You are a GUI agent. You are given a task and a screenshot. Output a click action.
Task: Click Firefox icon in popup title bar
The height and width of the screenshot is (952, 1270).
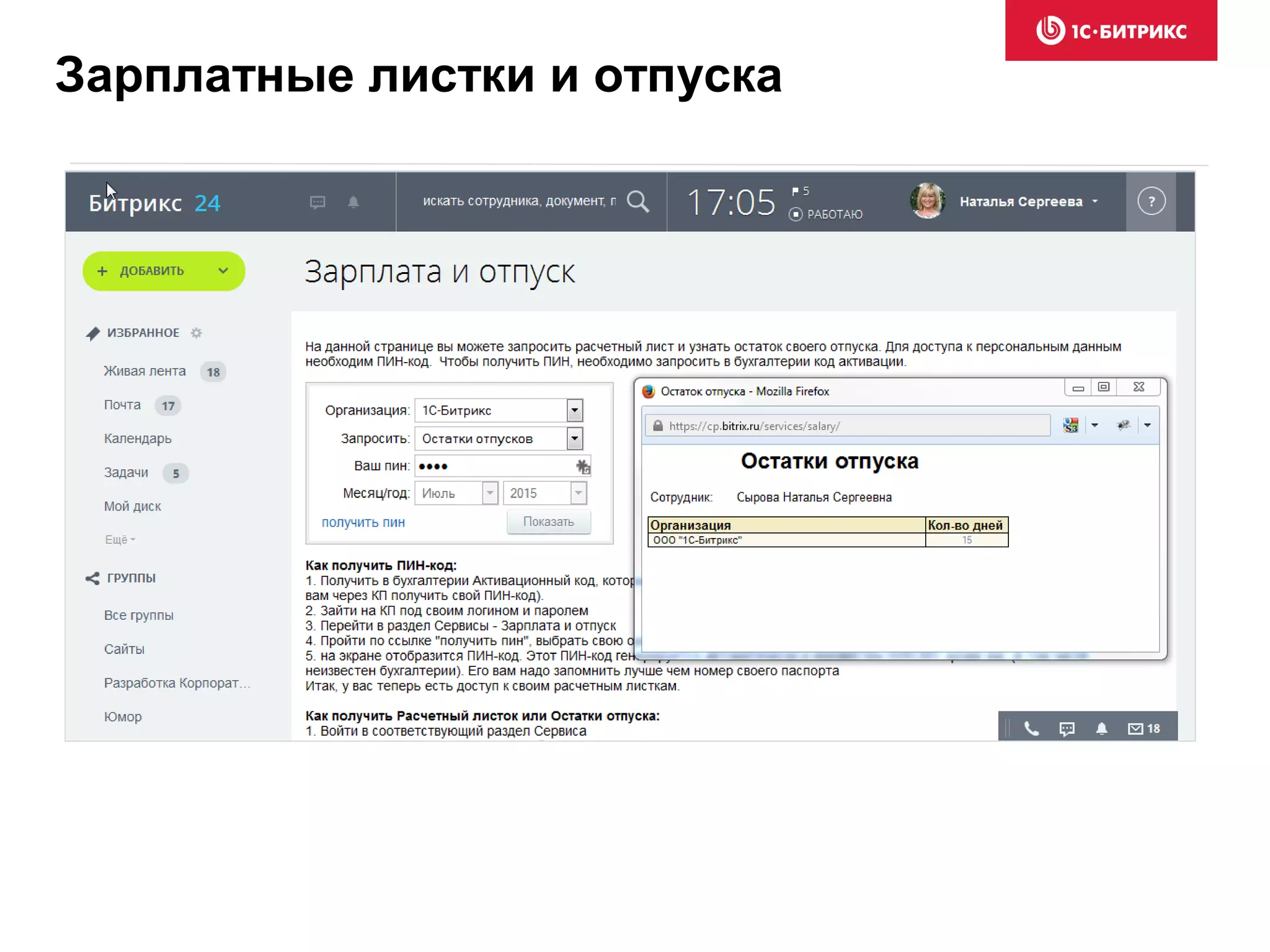point(649,392)
